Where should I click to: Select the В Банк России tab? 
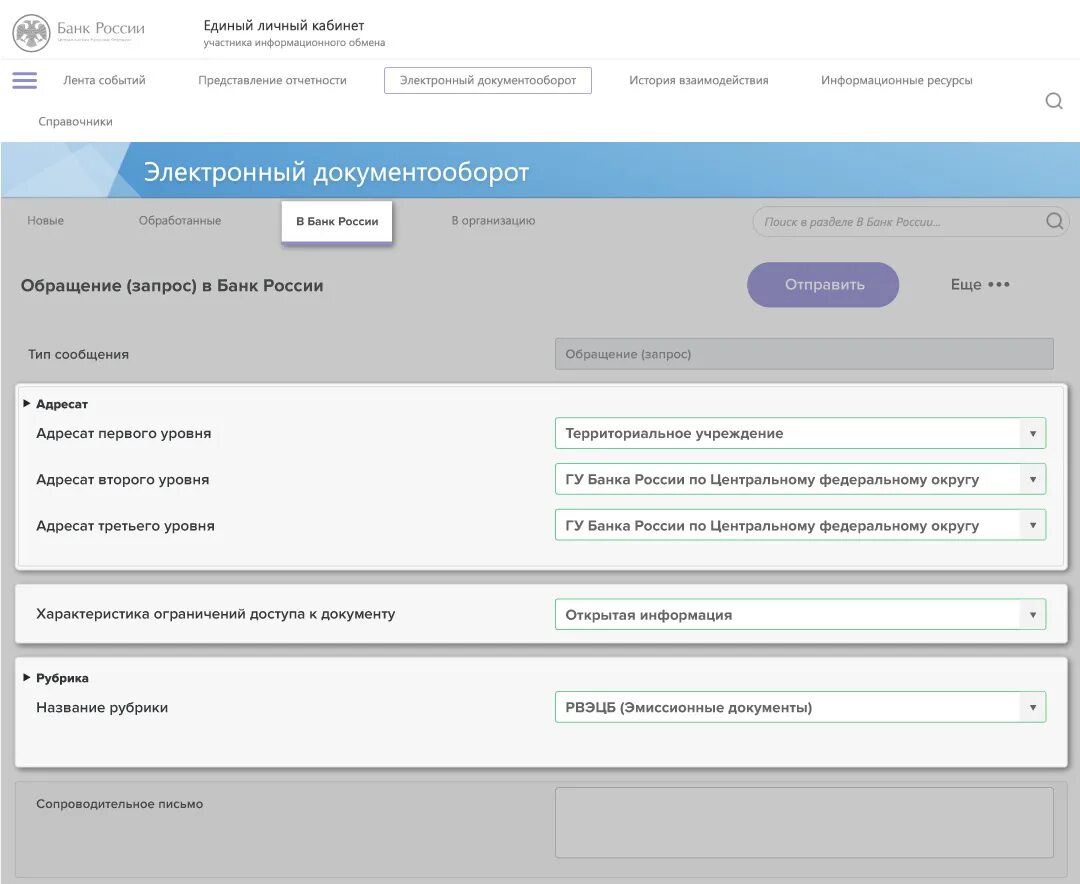coord(337,222)
